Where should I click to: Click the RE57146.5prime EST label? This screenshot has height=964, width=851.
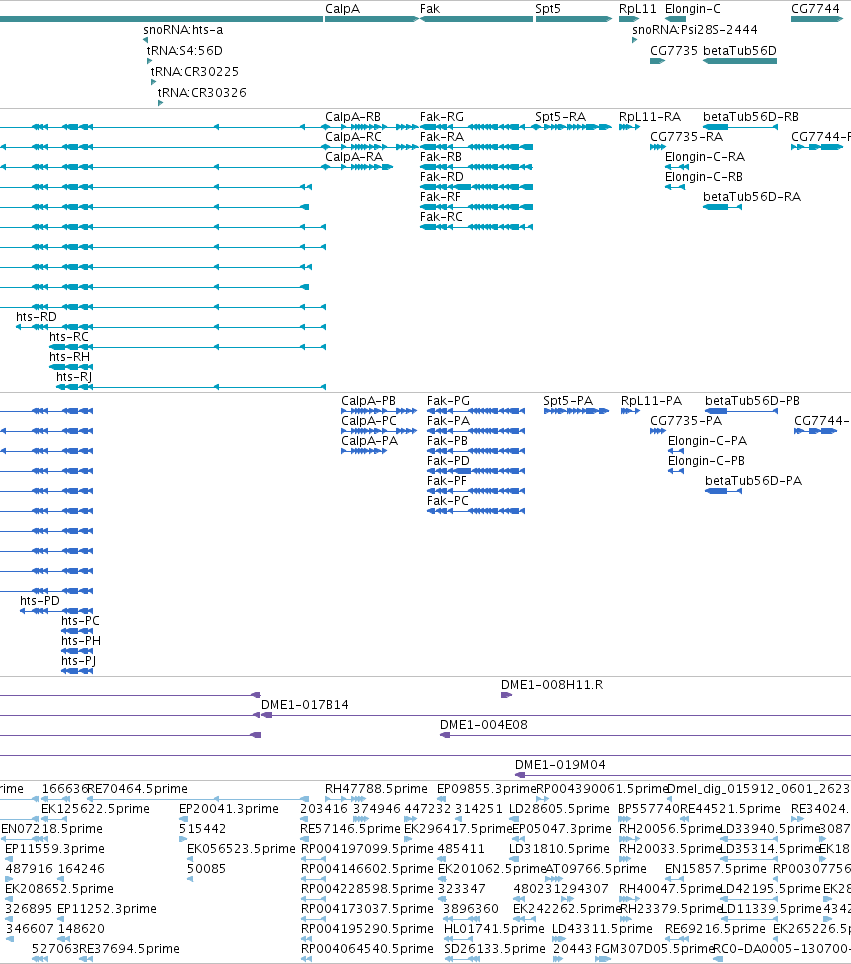pos(349,829)
